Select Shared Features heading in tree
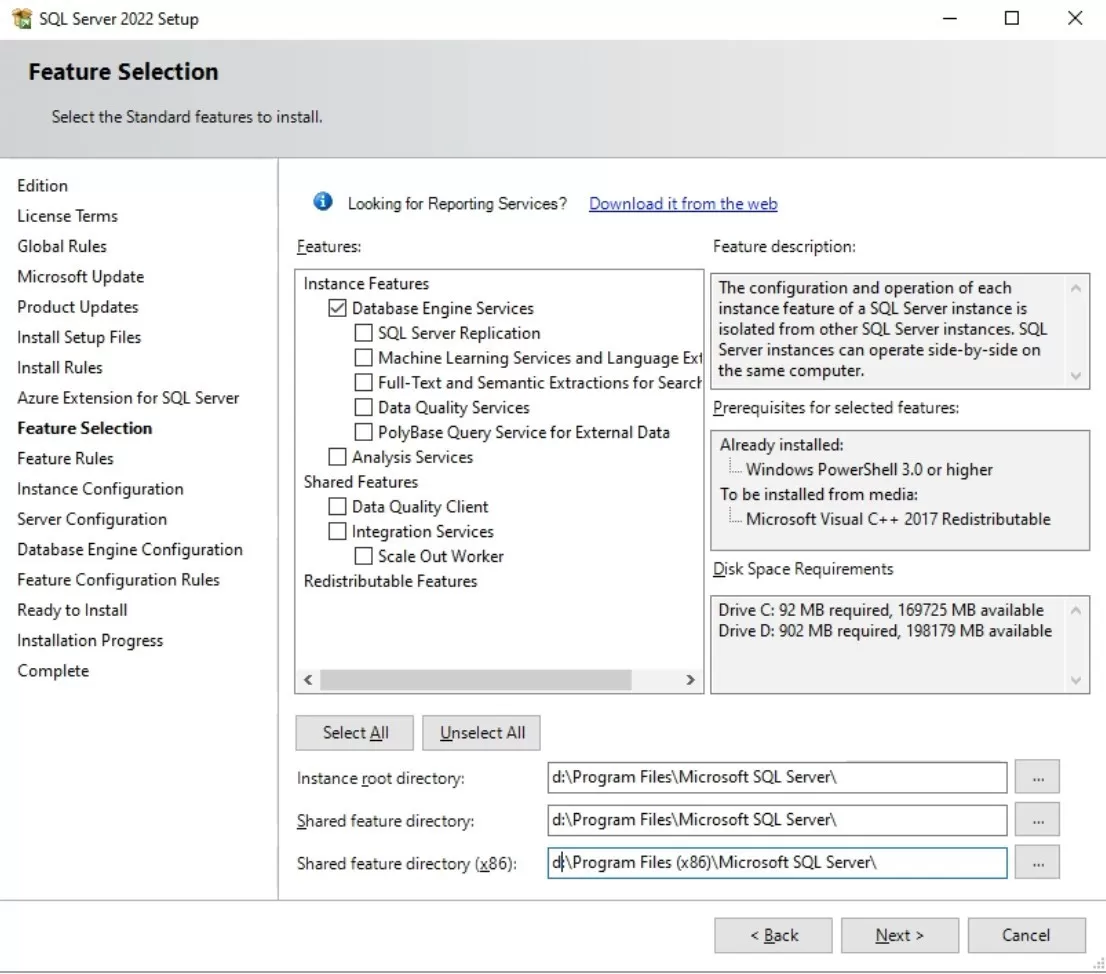The width and height of the screenshot is (1106, 974). pyautogui.click(x=360, y=482)
